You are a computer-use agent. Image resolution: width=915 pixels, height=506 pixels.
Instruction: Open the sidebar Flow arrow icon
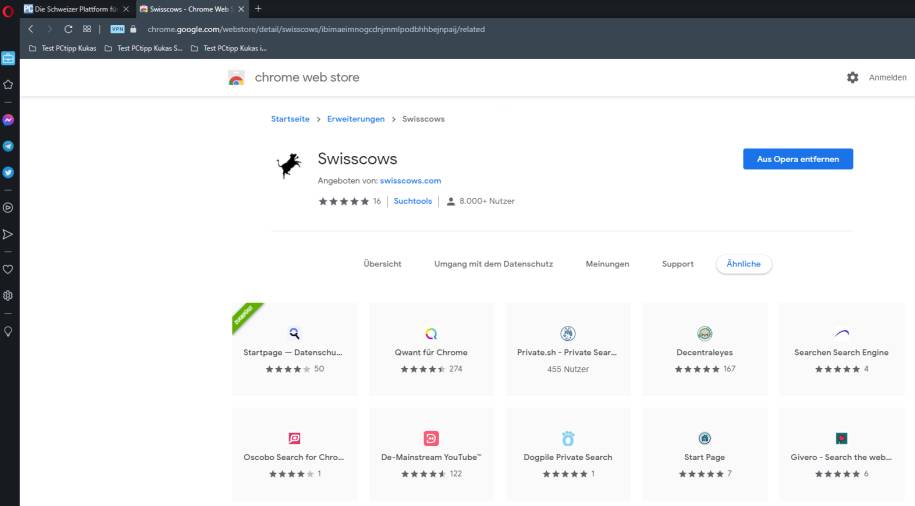8,234
